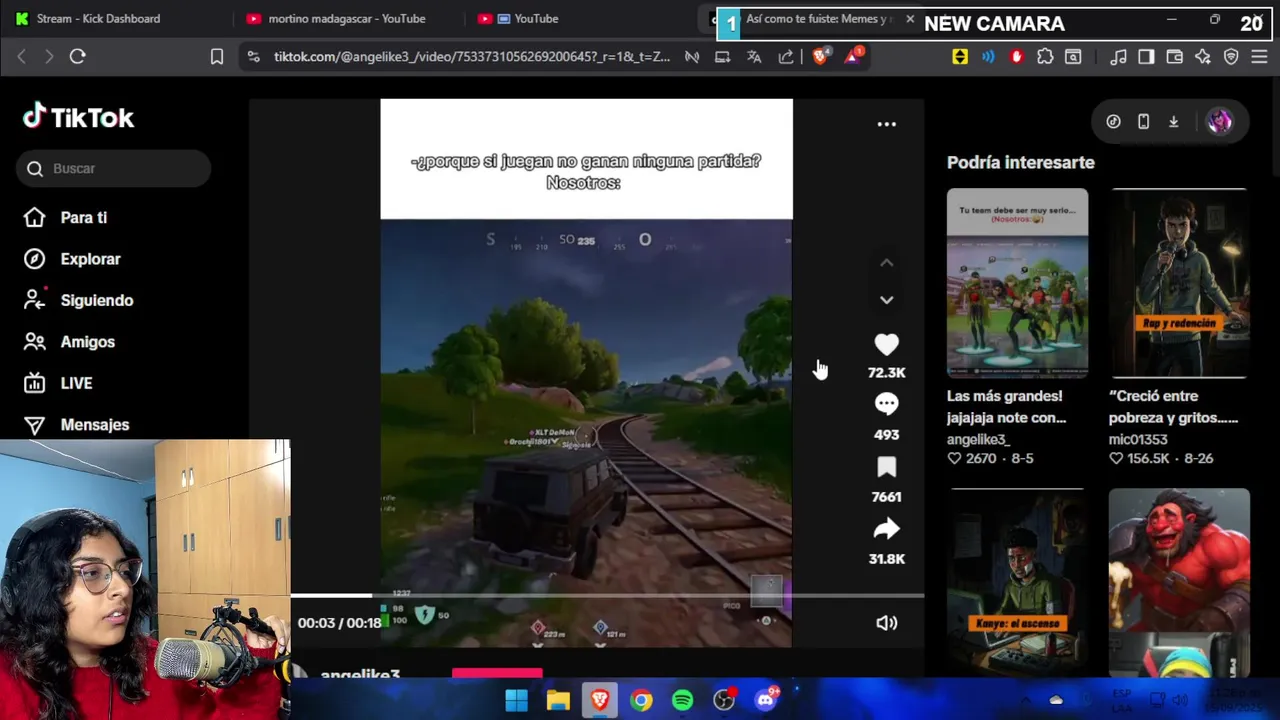Open the mic01353 author link
This screenshot has height=720, width=1280.
(1138, 439)
